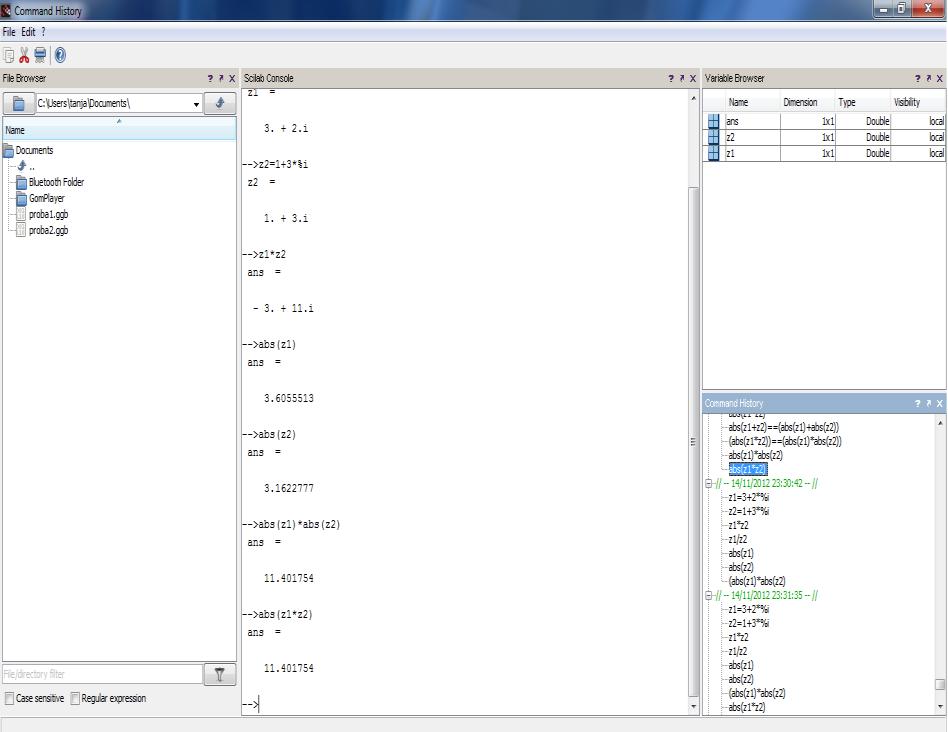The width and height of the screenshot is (948, 732).
Task: Click the result 3.6055513 in the console
Action: (289, 398)
